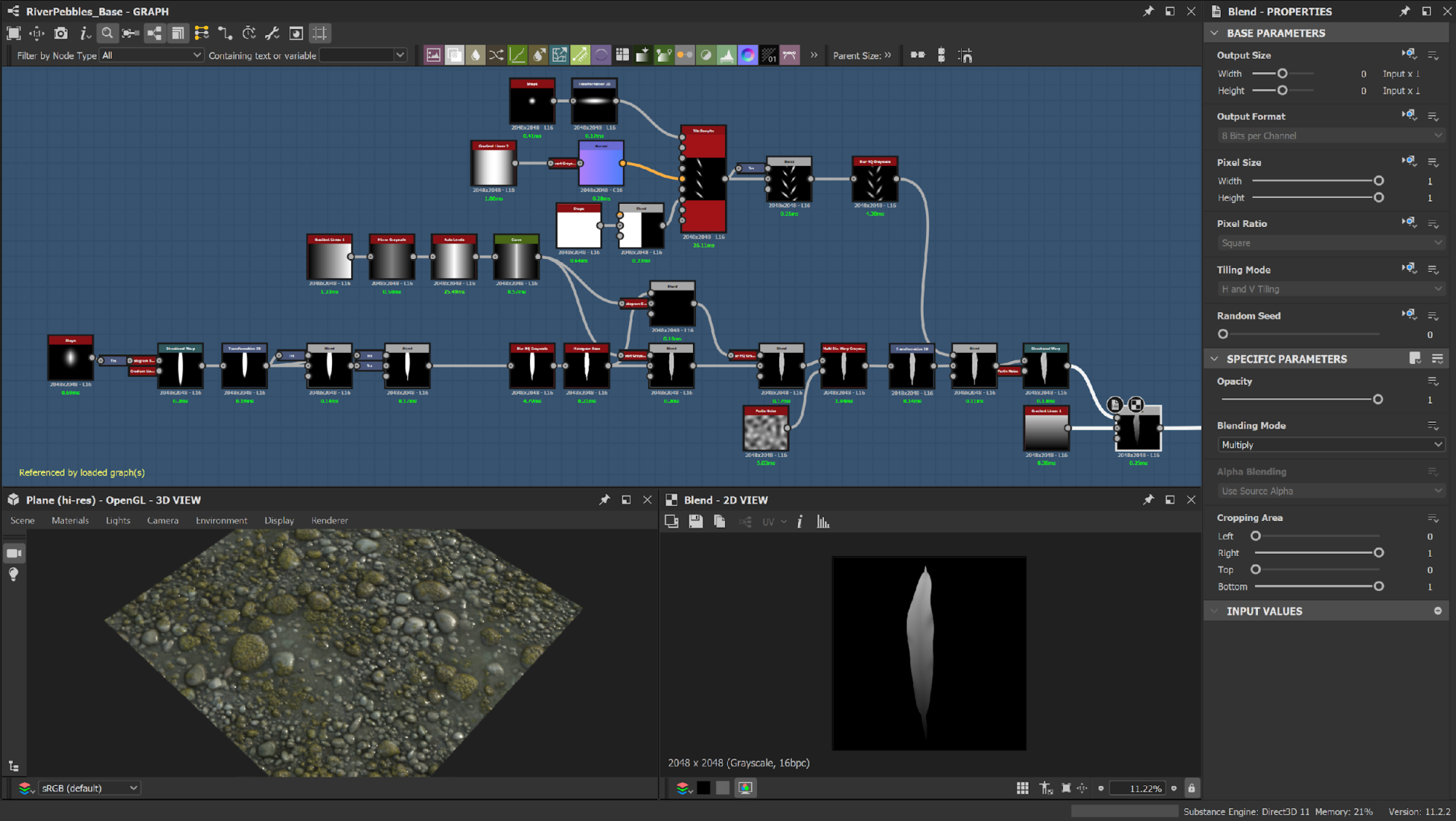Open the Environment menu in the 3D View

point(221,520)
